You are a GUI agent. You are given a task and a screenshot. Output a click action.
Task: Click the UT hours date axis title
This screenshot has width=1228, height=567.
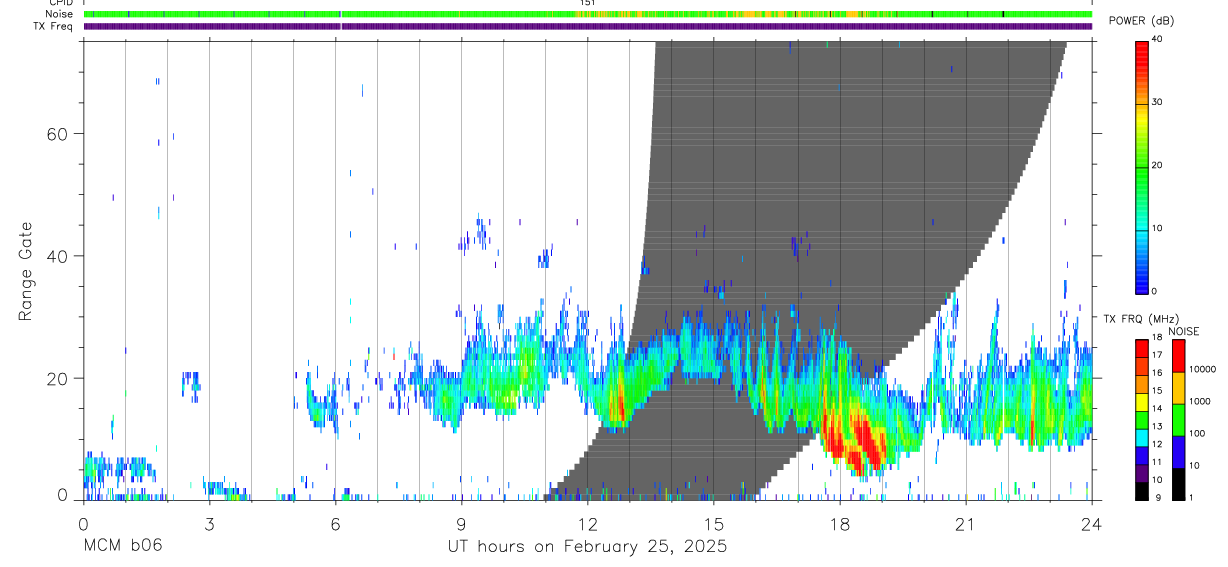pyautogui.click(x=586, y=546)
